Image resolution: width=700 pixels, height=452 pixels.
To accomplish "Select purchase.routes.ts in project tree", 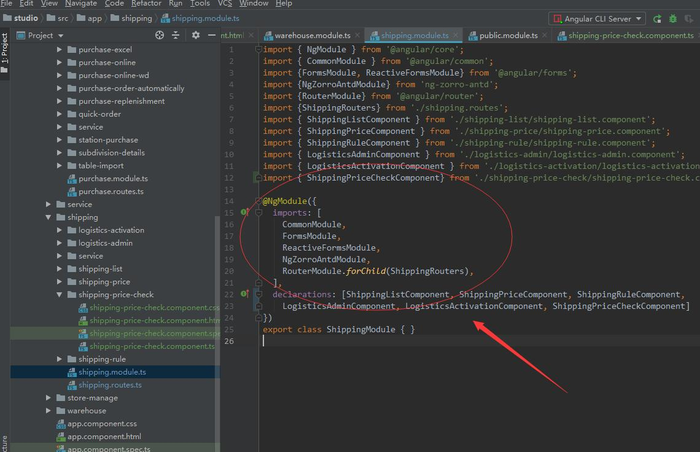I will tap(111, 191).
